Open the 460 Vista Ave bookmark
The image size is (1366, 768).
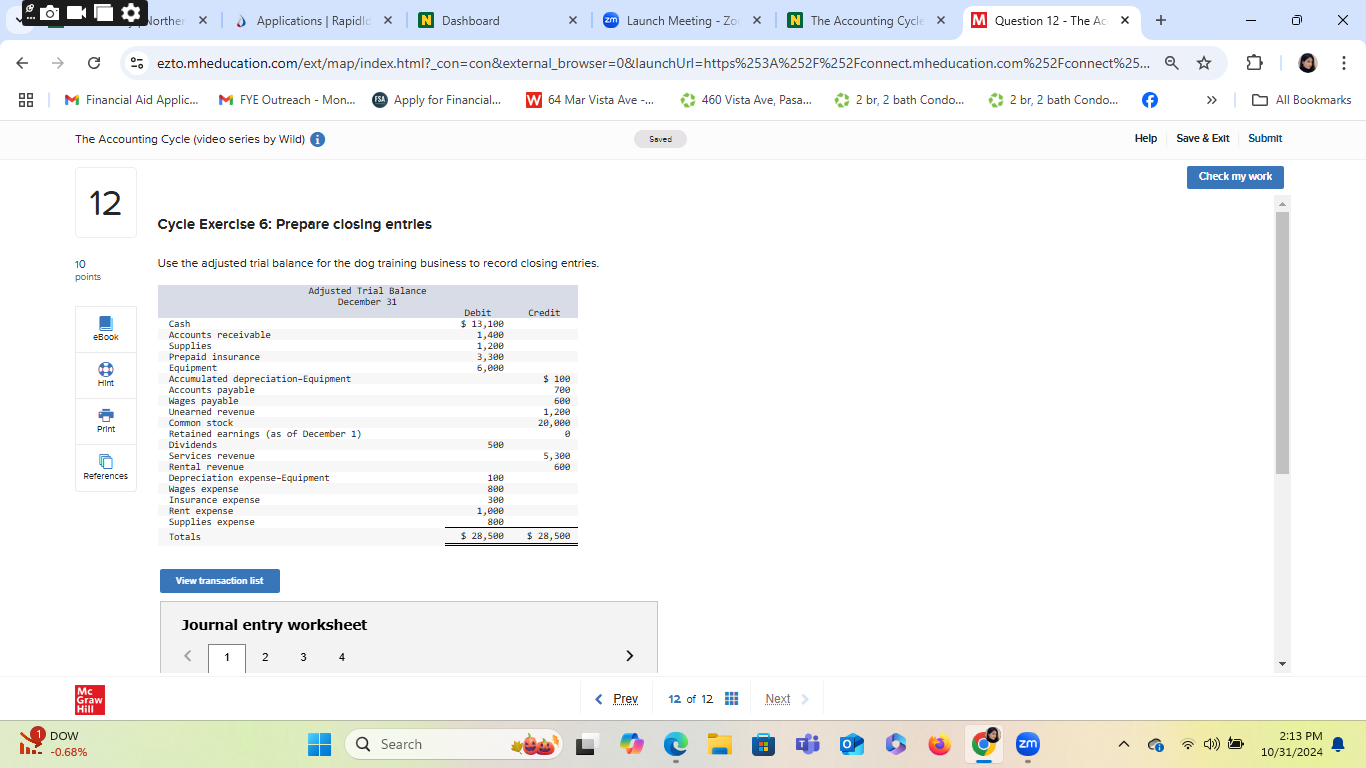[x=746, y=100]
